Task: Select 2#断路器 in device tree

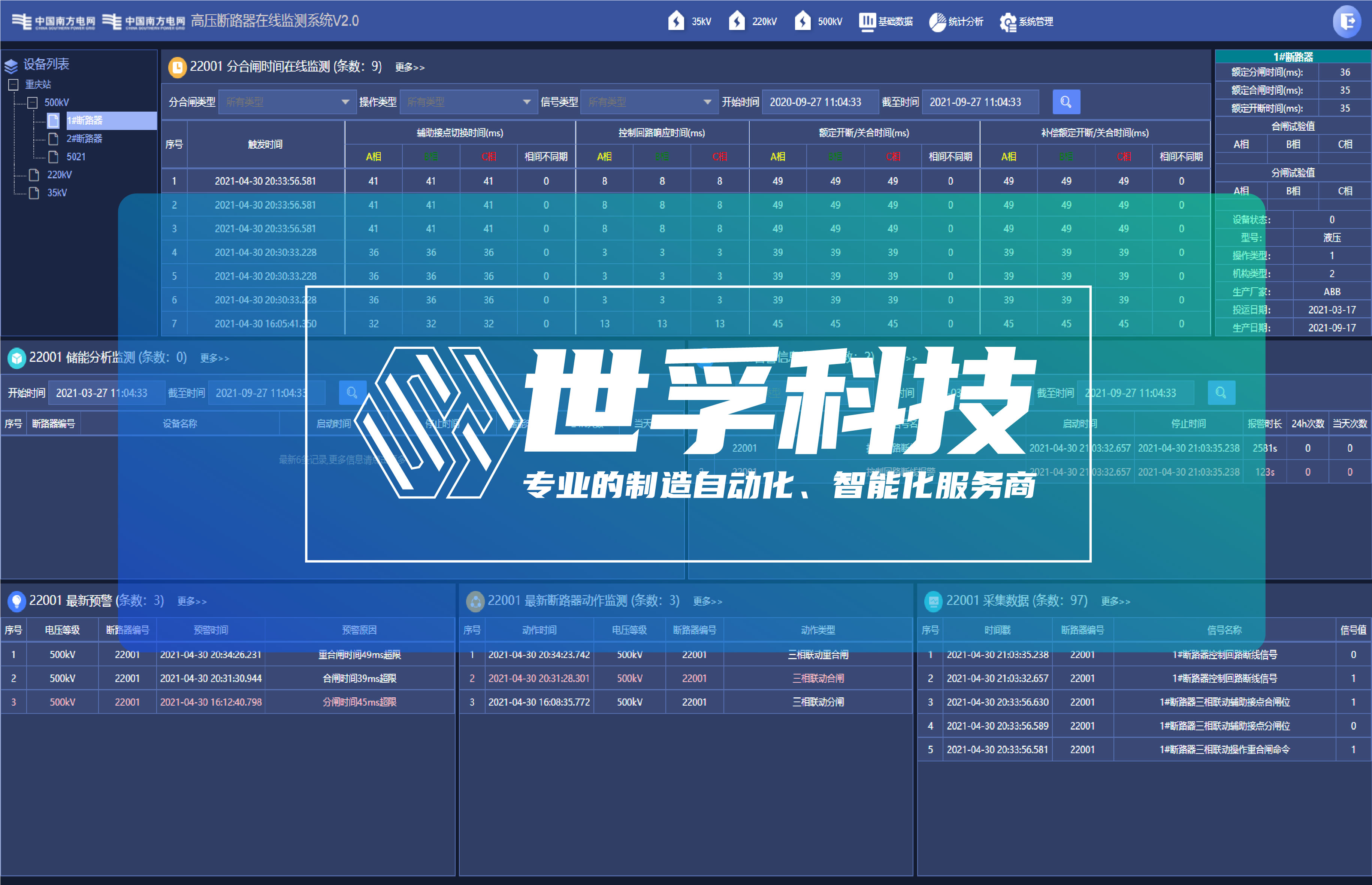Action: point(84,139)
